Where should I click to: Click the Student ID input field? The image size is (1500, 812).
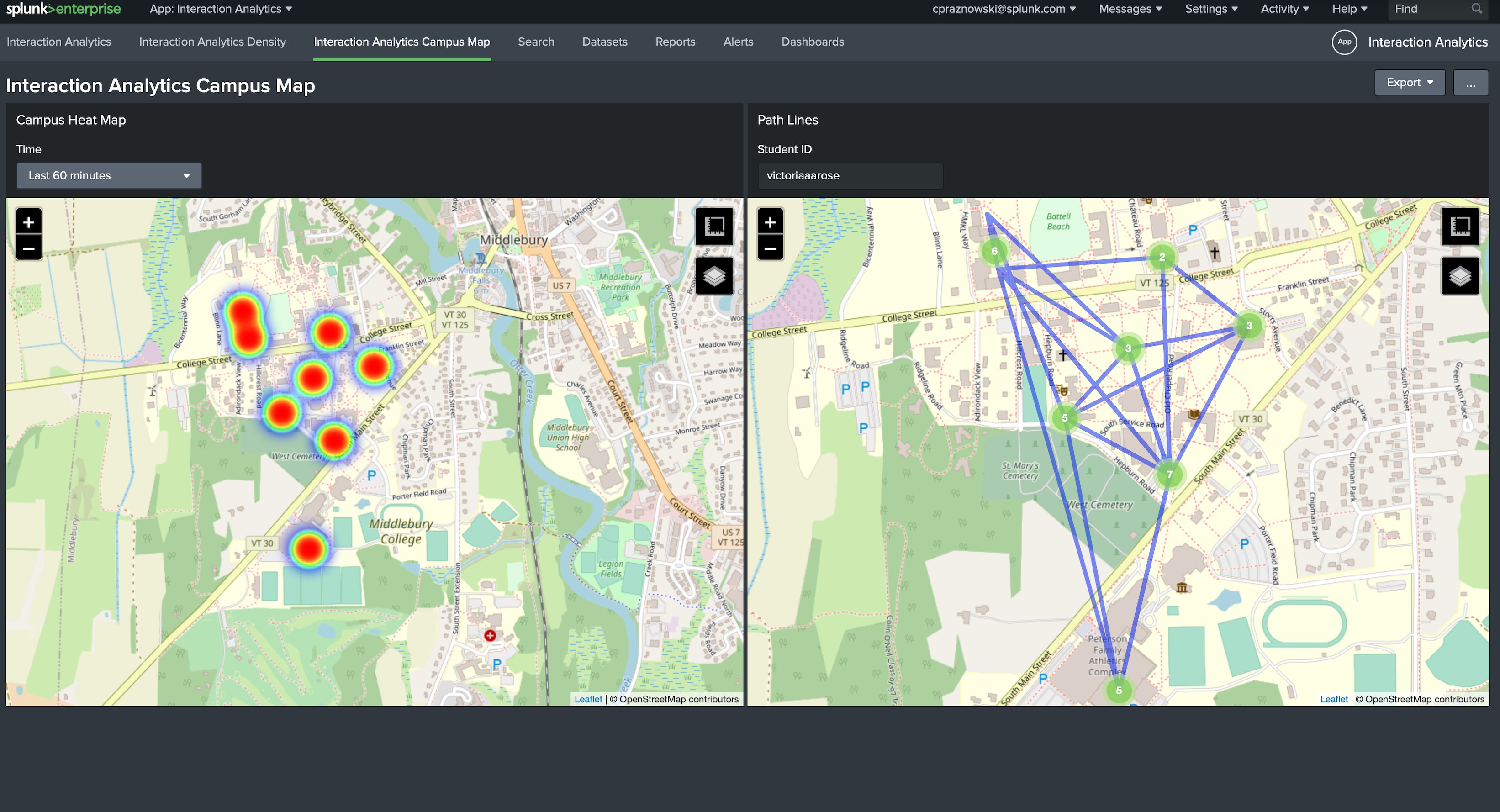pyautogui.click(x=850, y=175)
